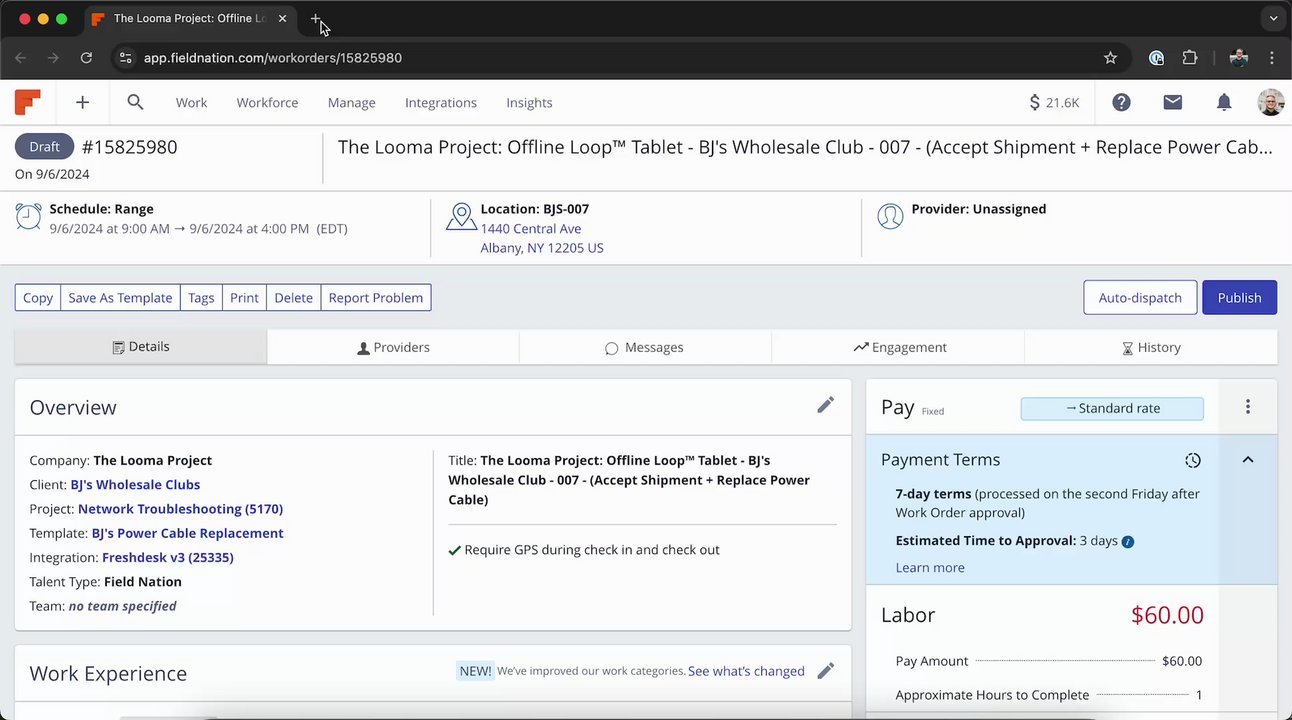The width and height of the screenshot is (1292, 720).
Task: Open the History tab
Action: pyautogui.click(x=1151, y=347)
